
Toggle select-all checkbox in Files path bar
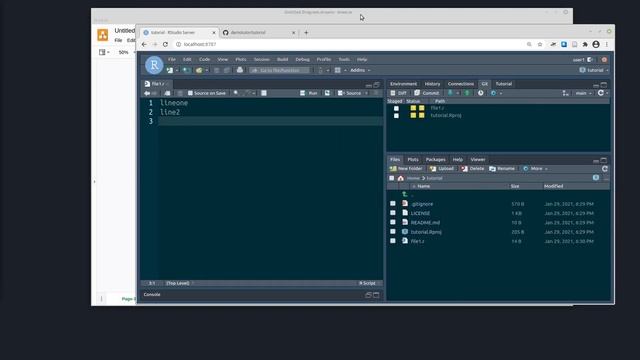pos(391,178)
